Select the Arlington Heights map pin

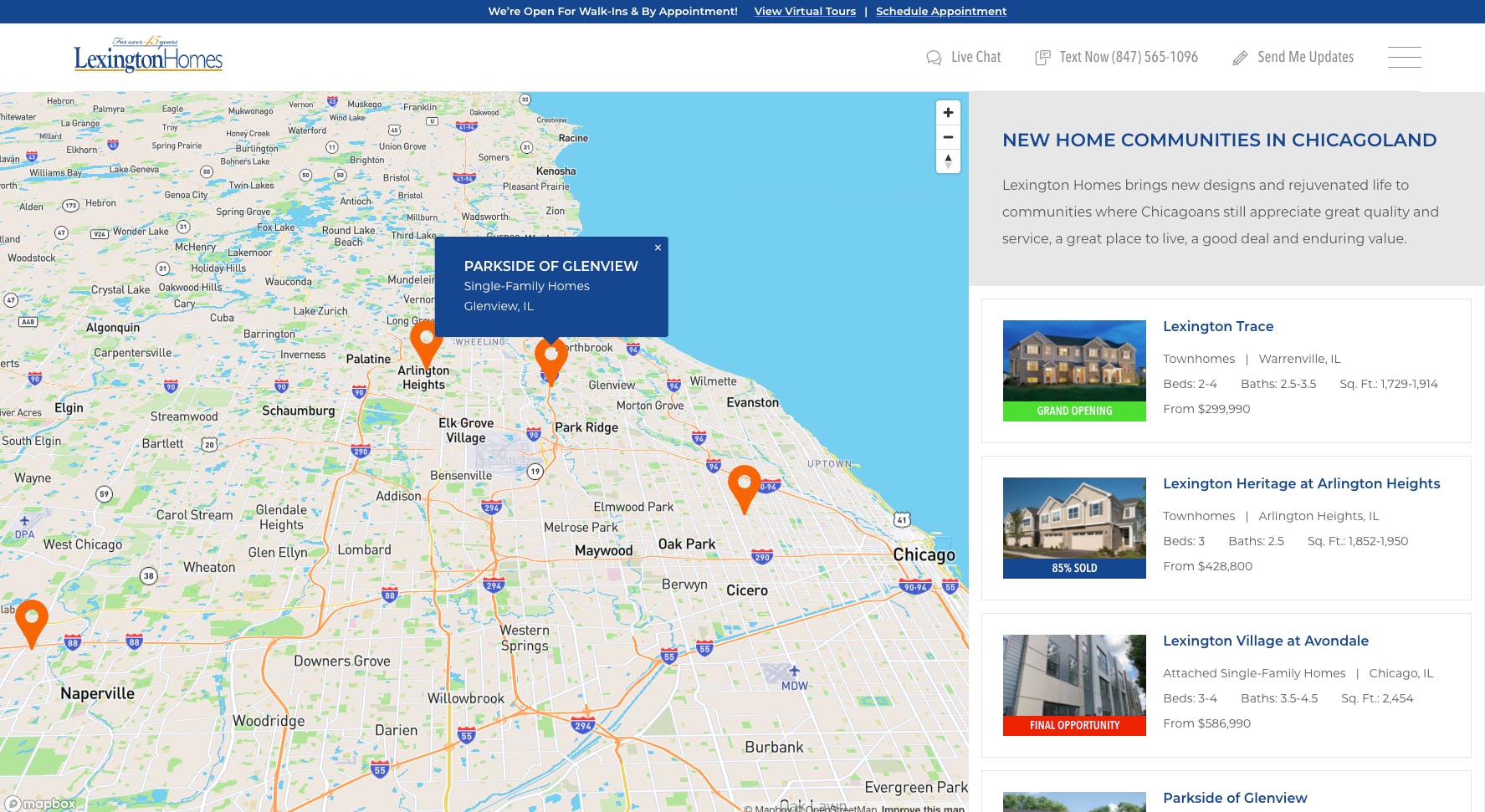click(425, 343)
